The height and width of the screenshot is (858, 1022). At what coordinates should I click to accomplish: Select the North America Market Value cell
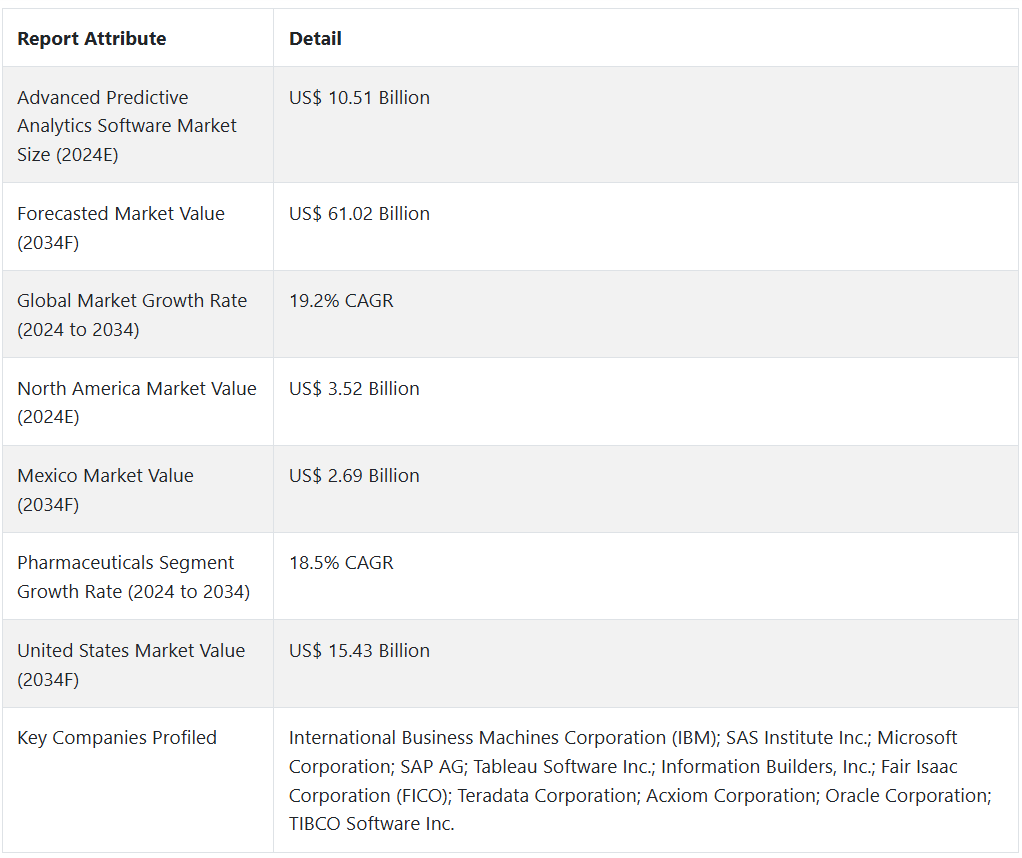(137, 402)
